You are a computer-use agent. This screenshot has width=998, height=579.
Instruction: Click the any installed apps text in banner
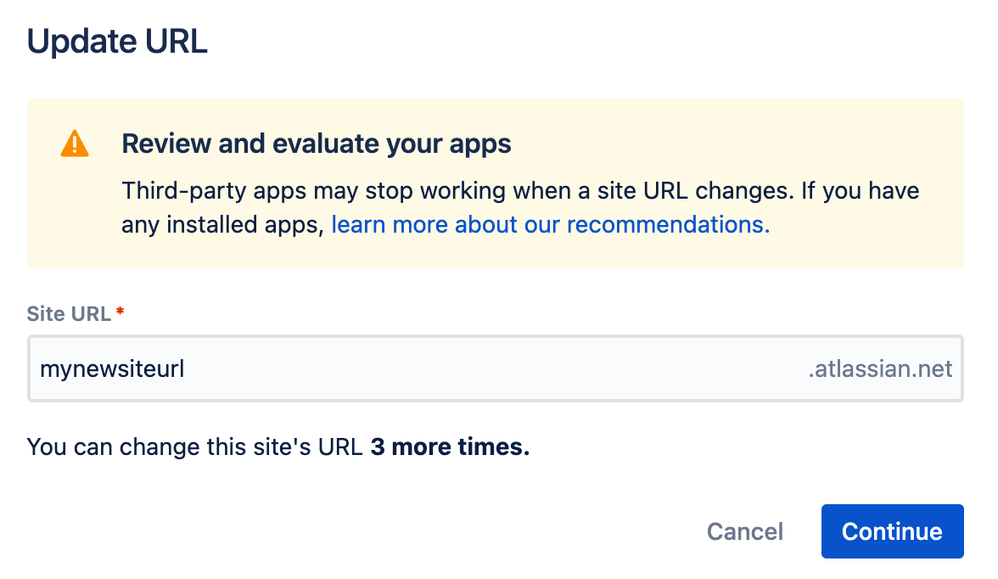point(223,225)
